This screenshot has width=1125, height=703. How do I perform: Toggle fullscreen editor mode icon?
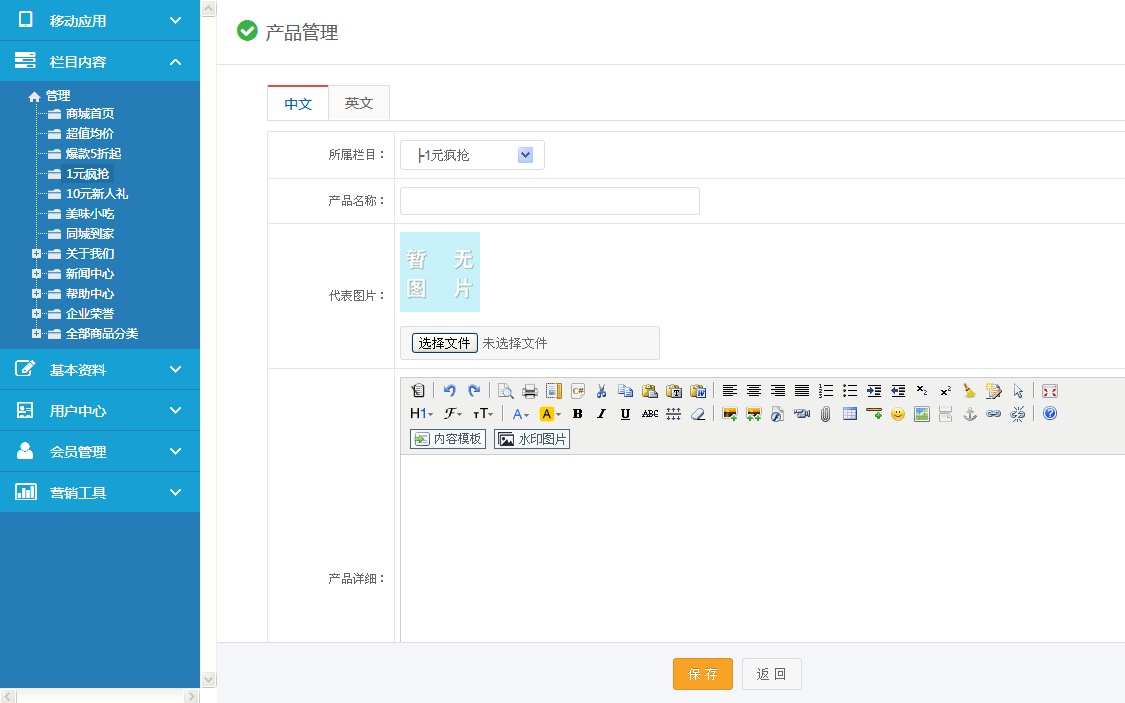pos(1049,391)
